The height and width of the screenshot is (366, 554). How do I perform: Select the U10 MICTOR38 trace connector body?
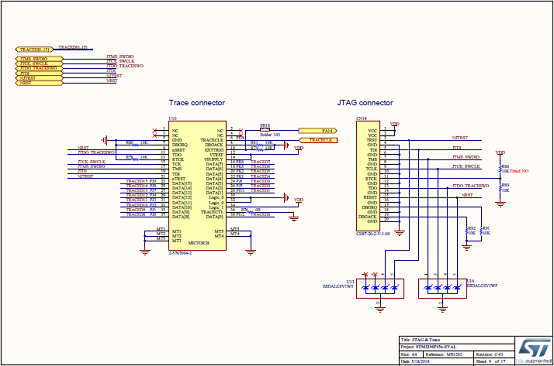coord(197,185)
